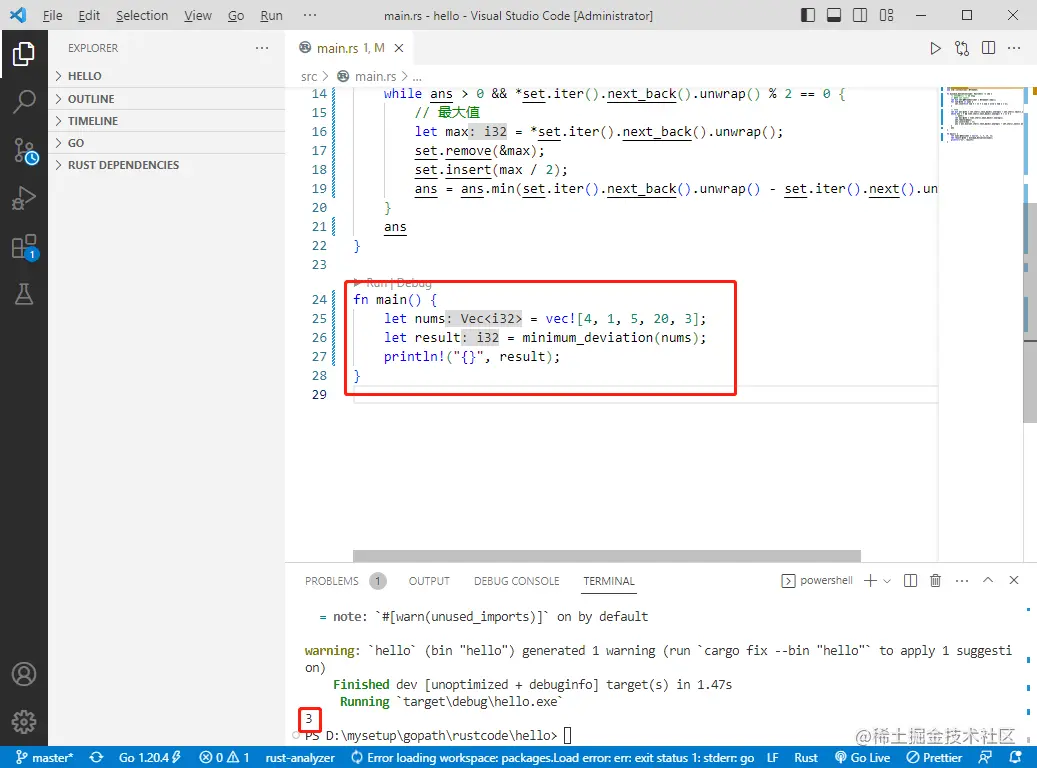Click the master* branch in status bar
Screen dimensions: 1037x768
coord(44,757)
